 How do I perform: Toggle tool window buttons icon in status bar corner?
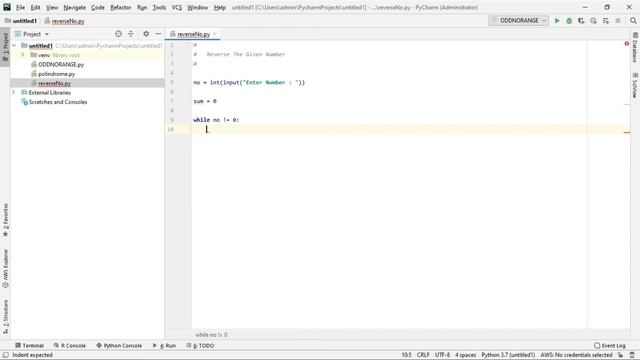(x=6, y=355)
